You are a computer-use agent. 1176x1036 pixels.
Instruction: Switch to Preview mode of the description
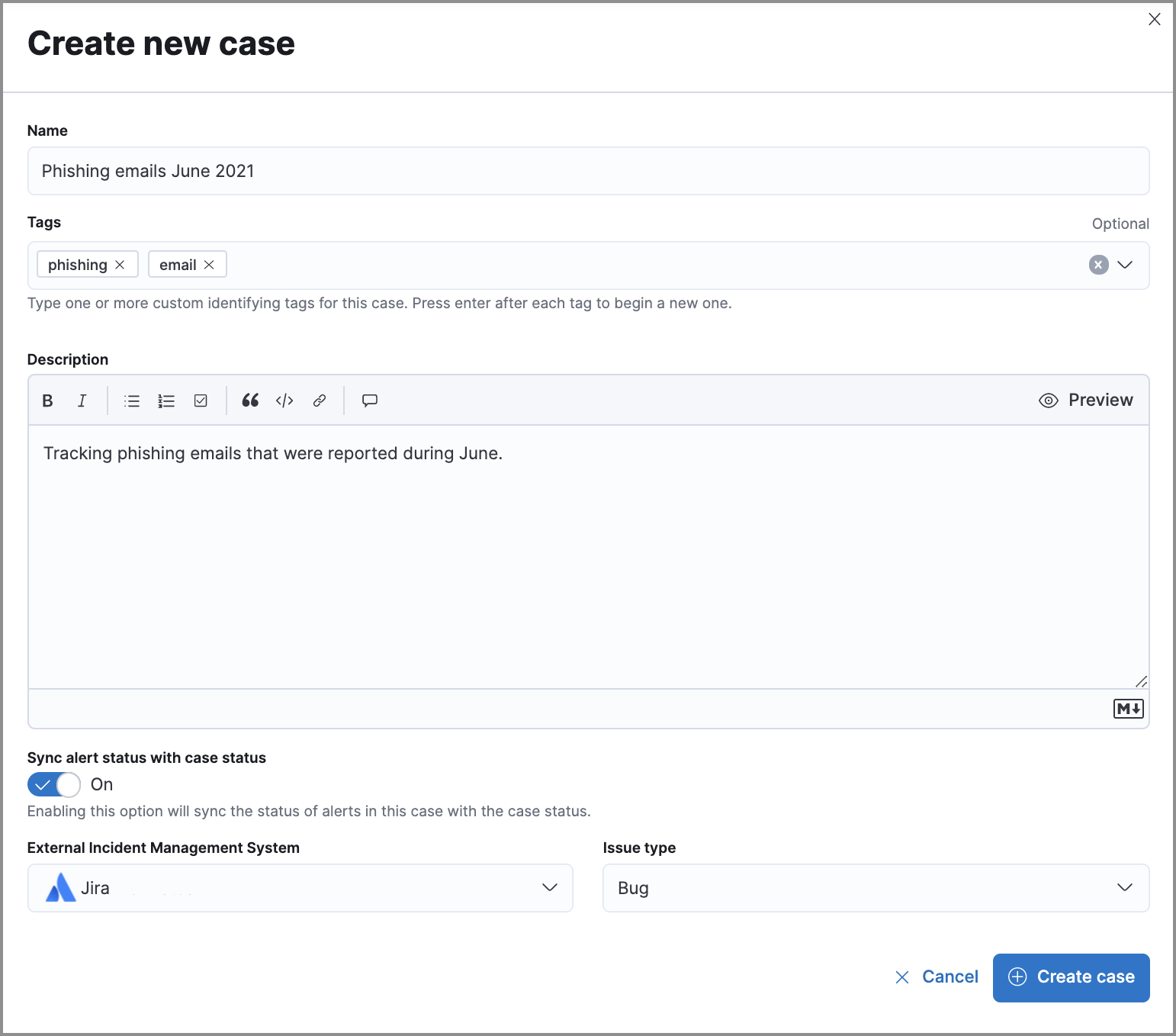(1086, 400)
